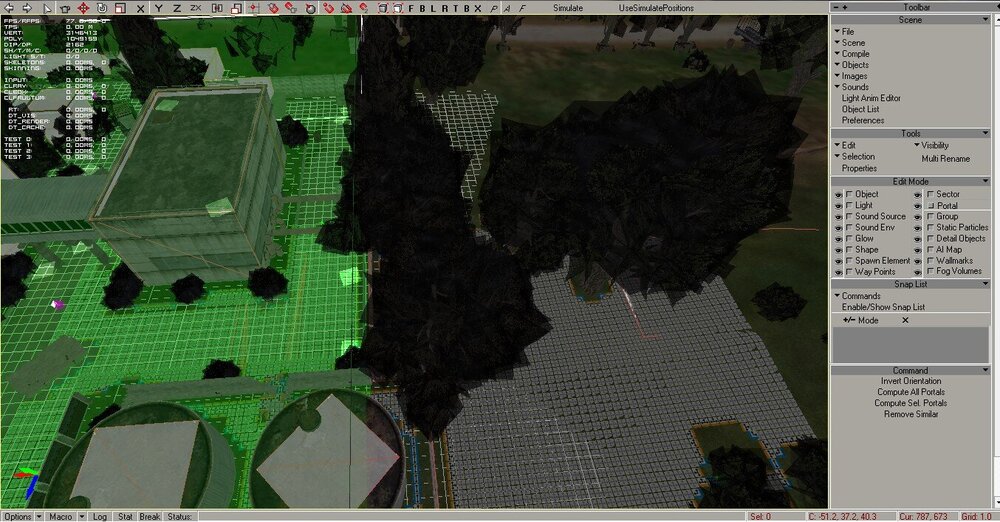Check the Sector edit mode checkbox
This screenshot has height=522, width=1000.
point(931,194)
